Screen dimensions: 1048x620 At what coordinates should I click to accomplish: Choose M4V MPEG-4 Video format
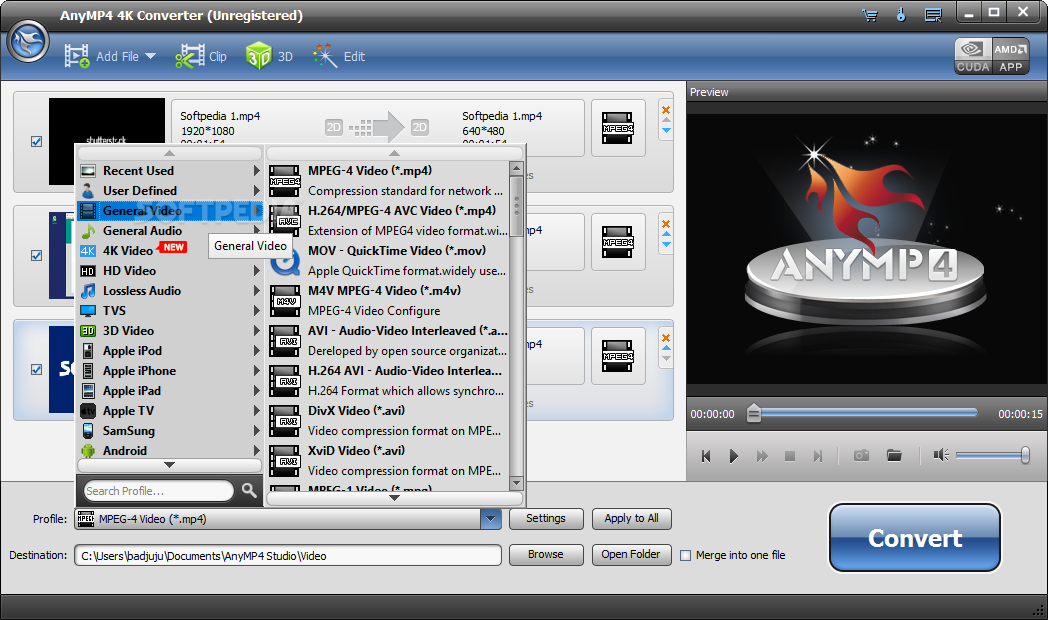388,301
